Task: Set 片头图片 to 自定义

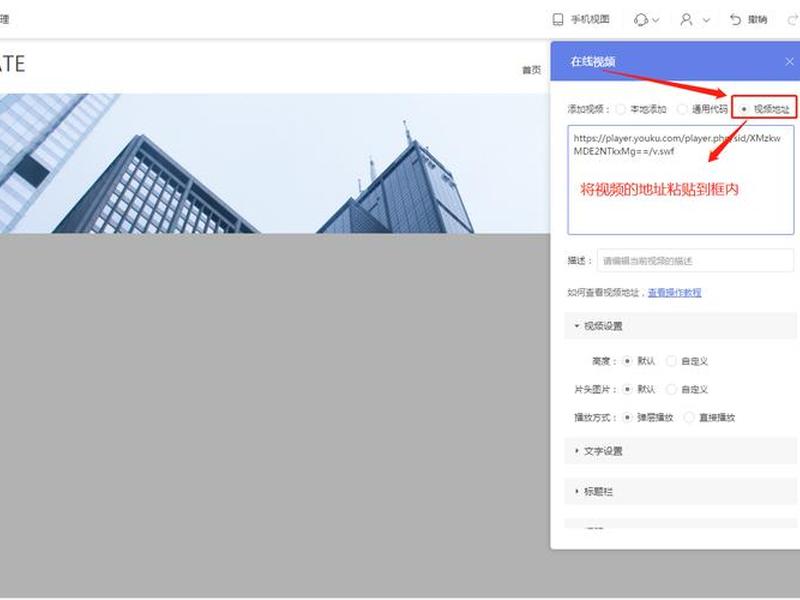Action: [x=671, y=389]
